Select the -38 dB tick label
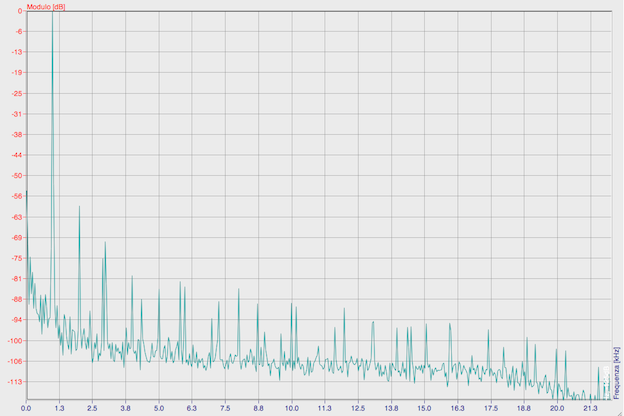This screenshot has width=624, height=416. point(17,135)
